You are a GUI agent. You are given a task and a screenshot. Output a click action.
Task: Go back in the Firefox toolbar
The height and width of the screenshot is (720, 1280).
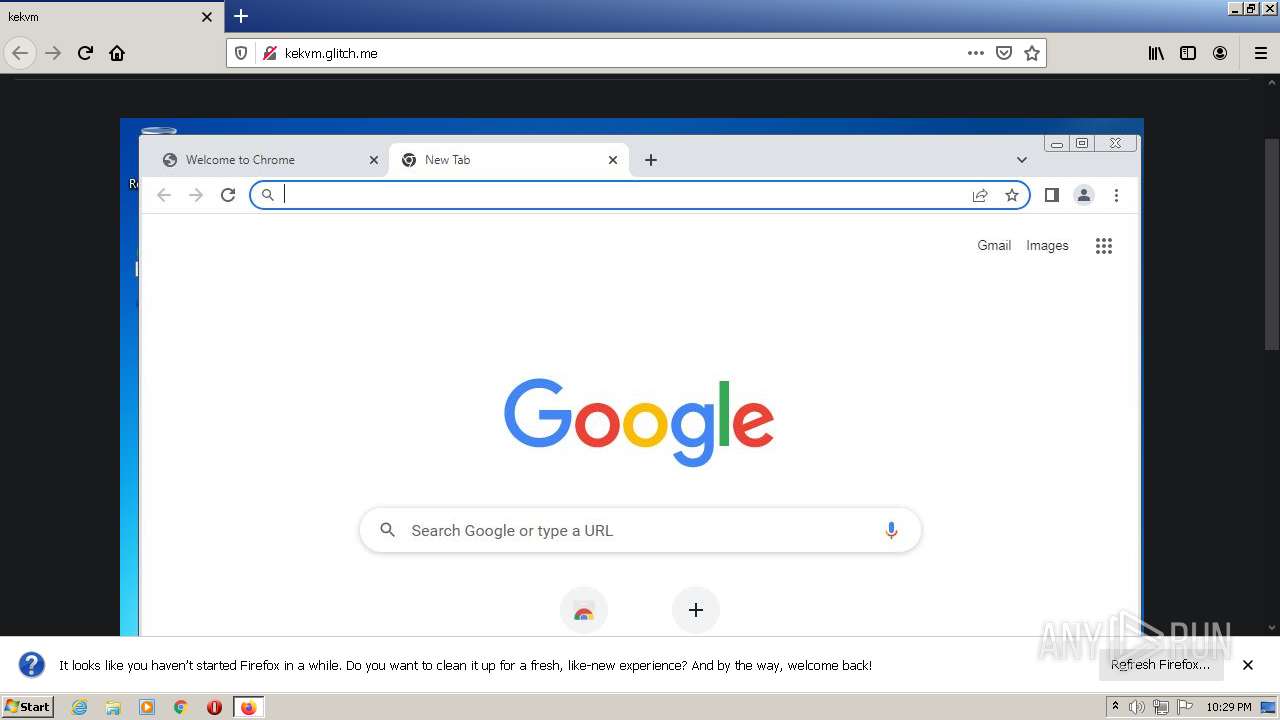[20, 53]
